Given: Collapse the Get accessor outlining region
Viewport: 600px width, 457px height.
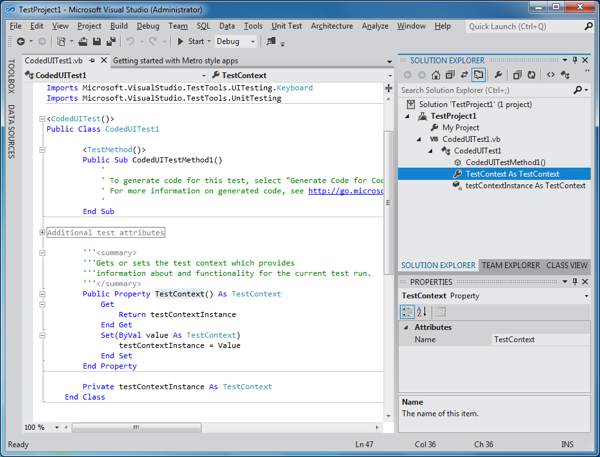Looking at the screenshot, I should [42, 305].
